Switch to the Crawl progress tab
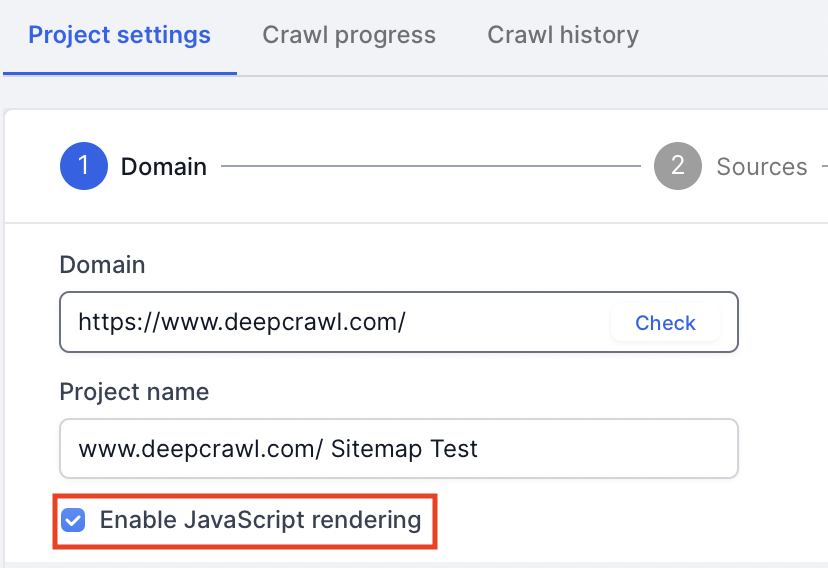828x568 pixels. click(x=349, y=36)
